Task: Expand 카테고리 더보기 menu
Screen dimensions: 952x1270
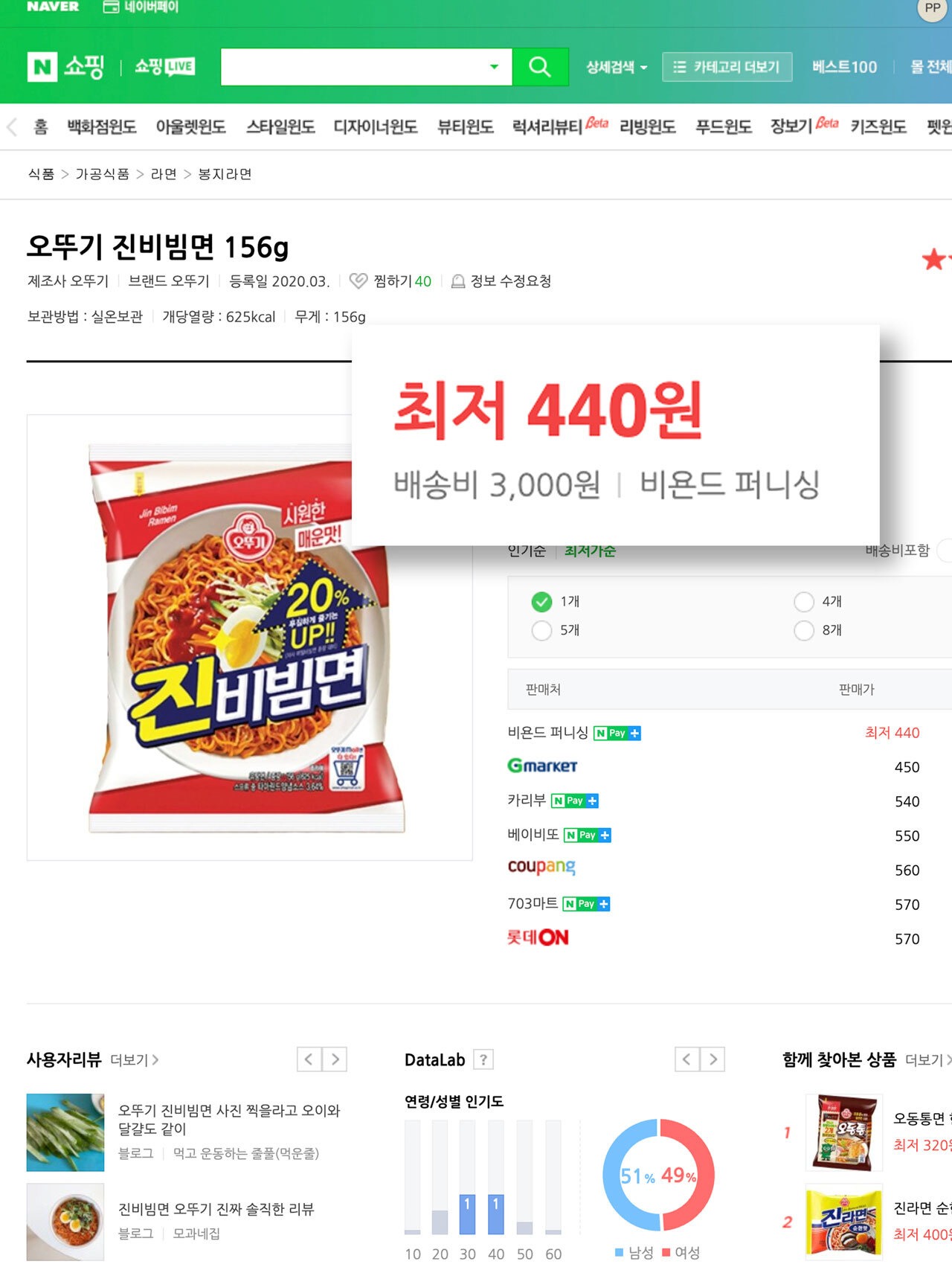Action: 727,67
